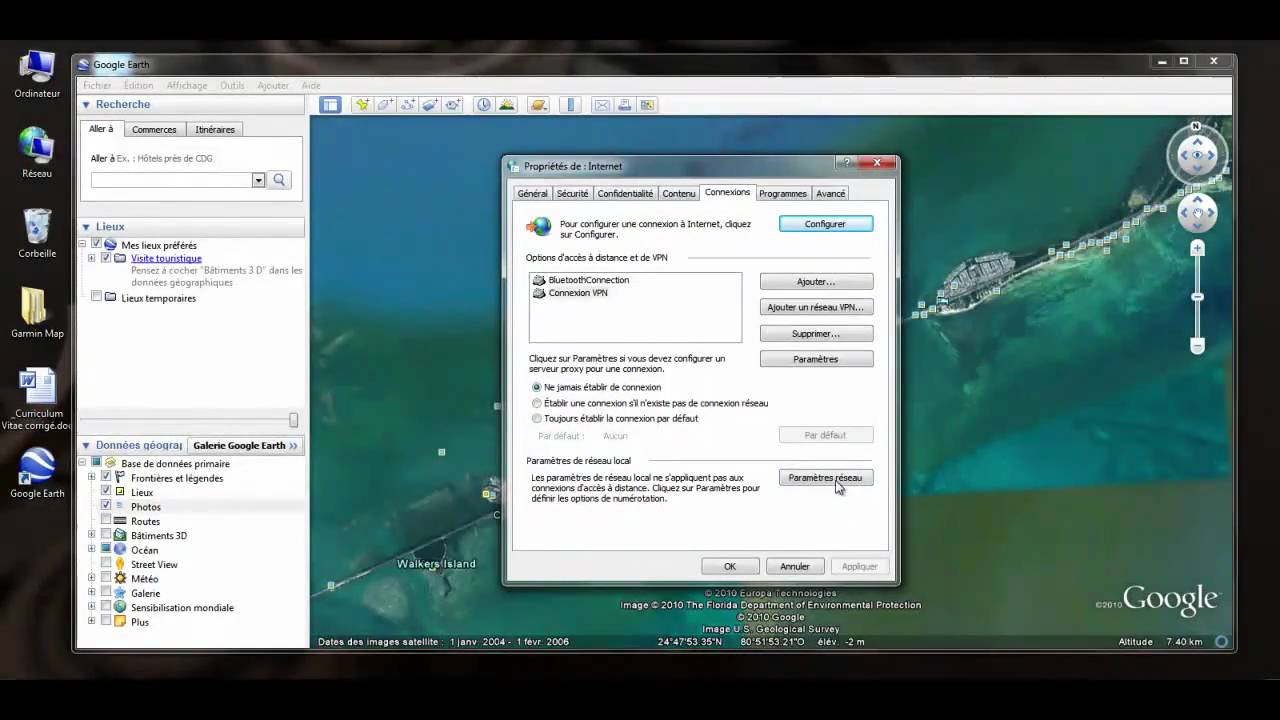The height and width of the screenshot is (720, 1280).
Task: Enable the Routes layer checkbox
Action: tap(106, 521)
